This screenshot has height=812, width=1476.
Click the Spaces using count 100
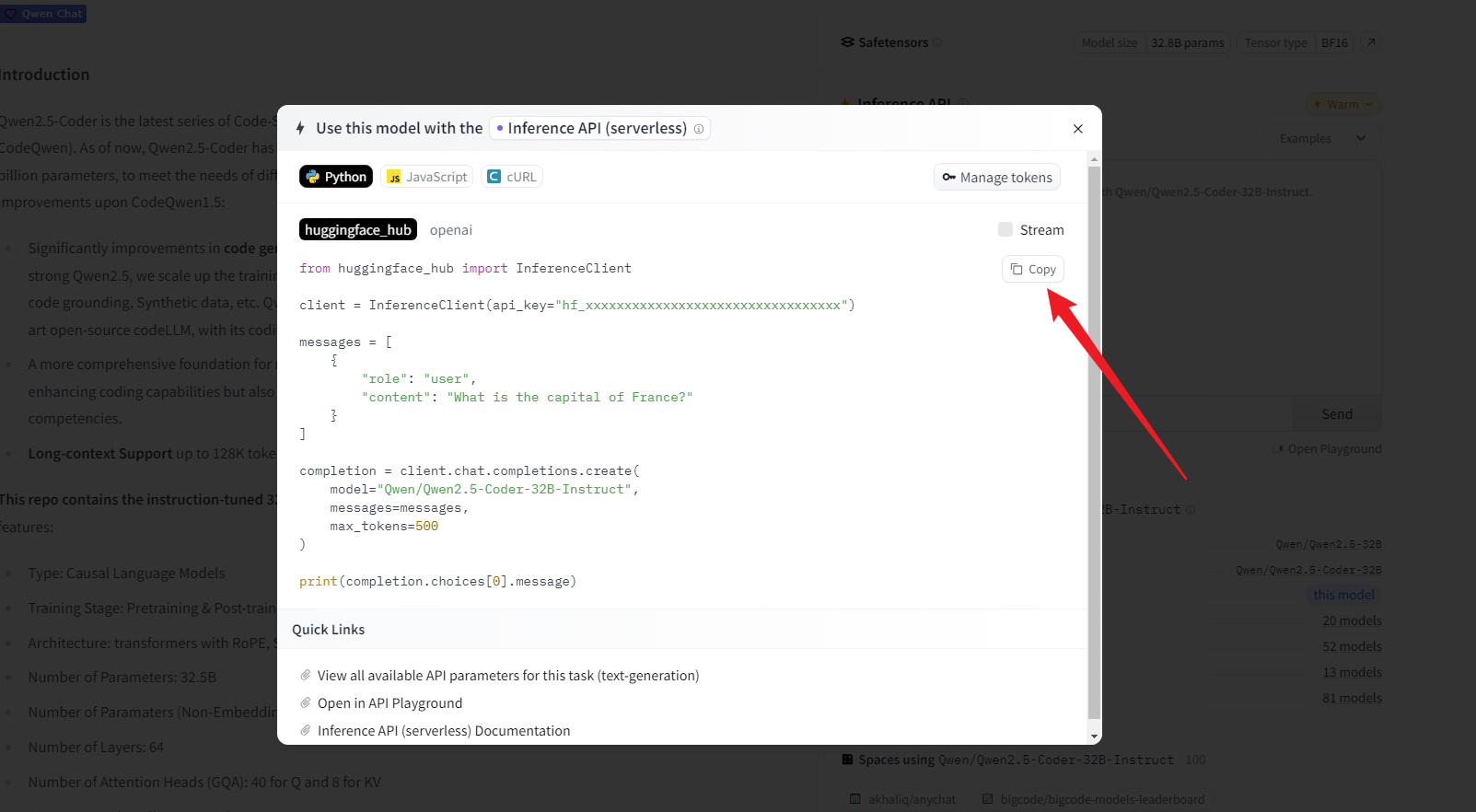(x=1195, y=760)
